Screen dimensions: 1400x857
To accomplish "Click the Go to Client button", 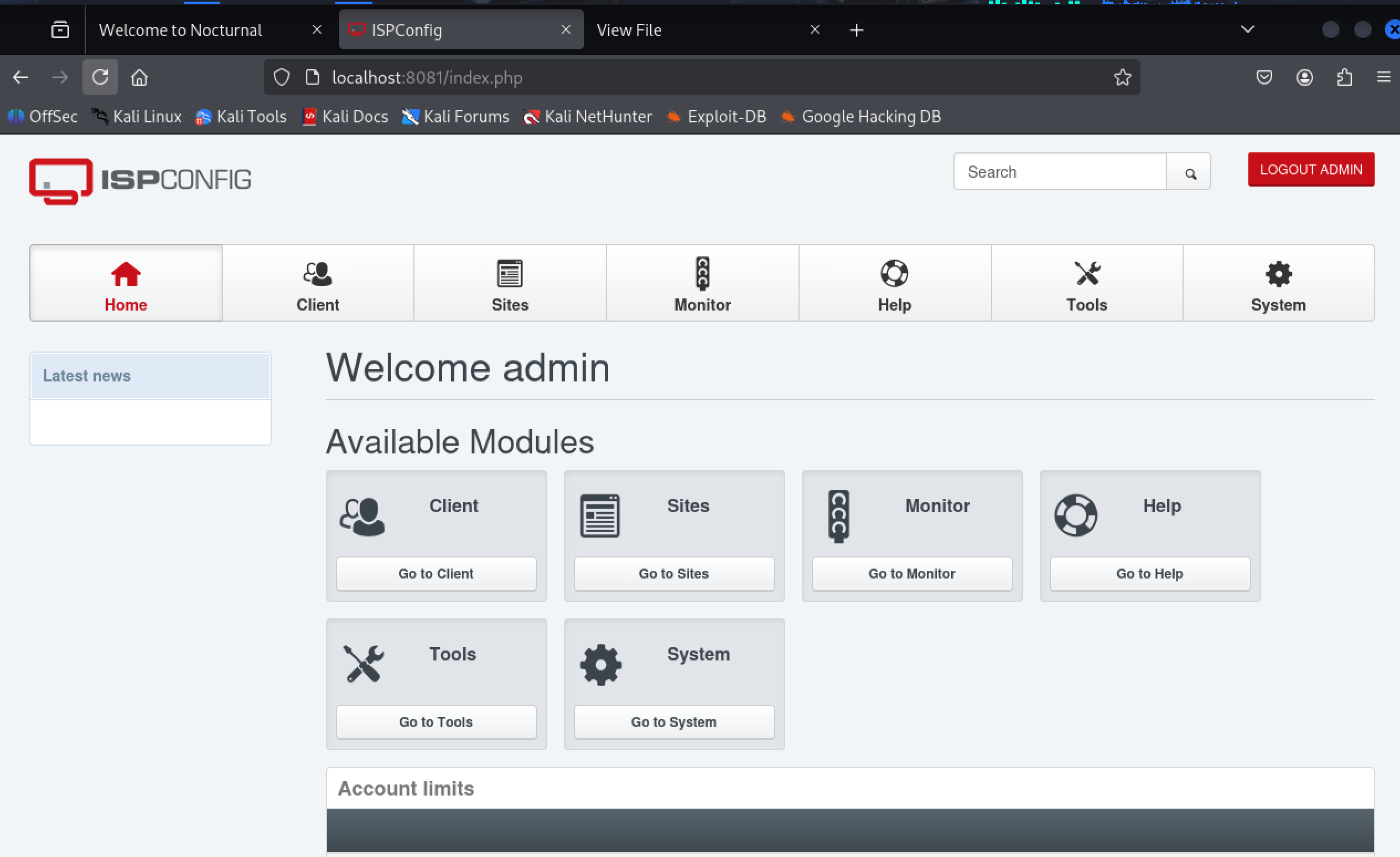I will [x=436, y=574].
